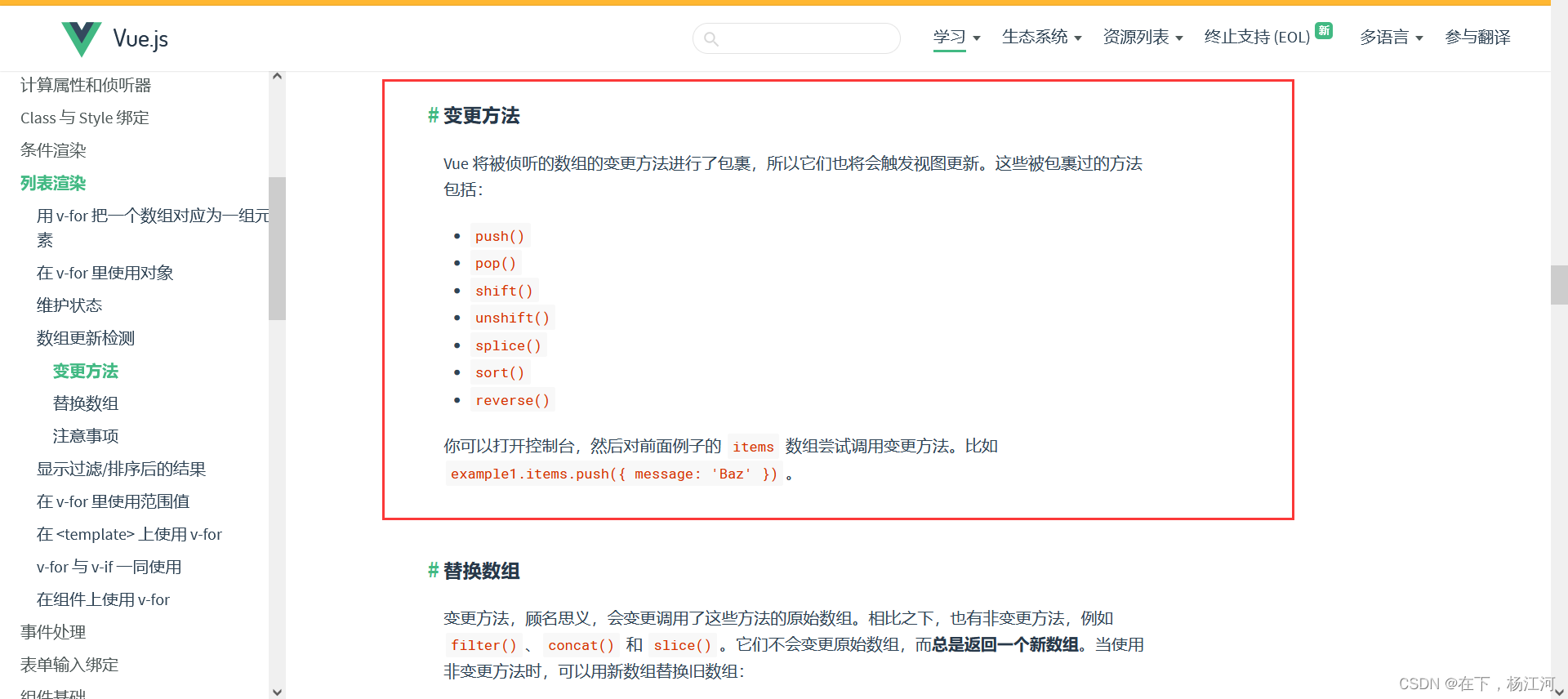1568x699 pixels.
Task: Click the example1.items.push code snippet
Action: pyautogui.click(x=614, y=474)
